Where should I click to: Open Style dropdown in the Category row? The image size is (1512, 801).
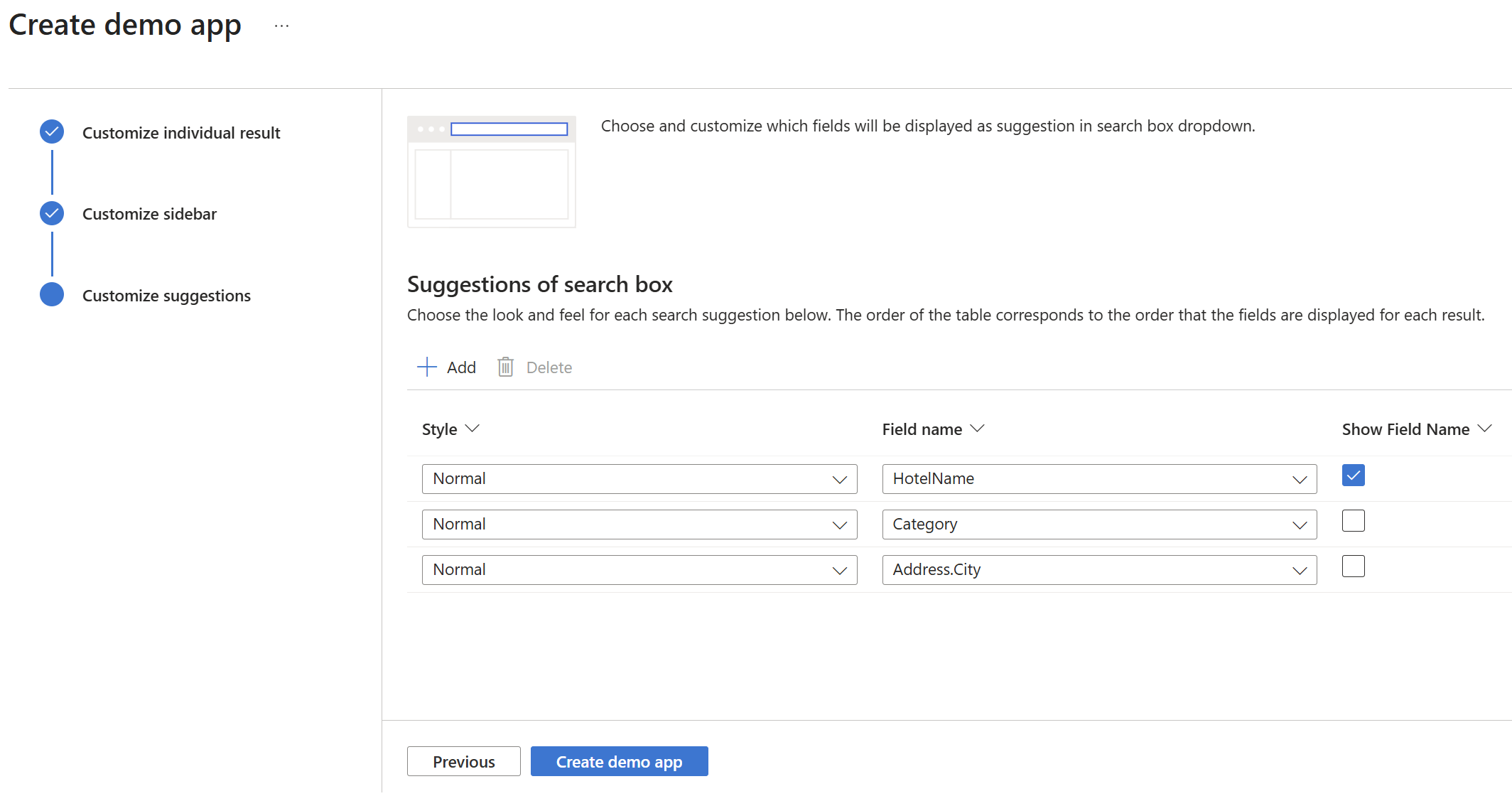(639, 525)
